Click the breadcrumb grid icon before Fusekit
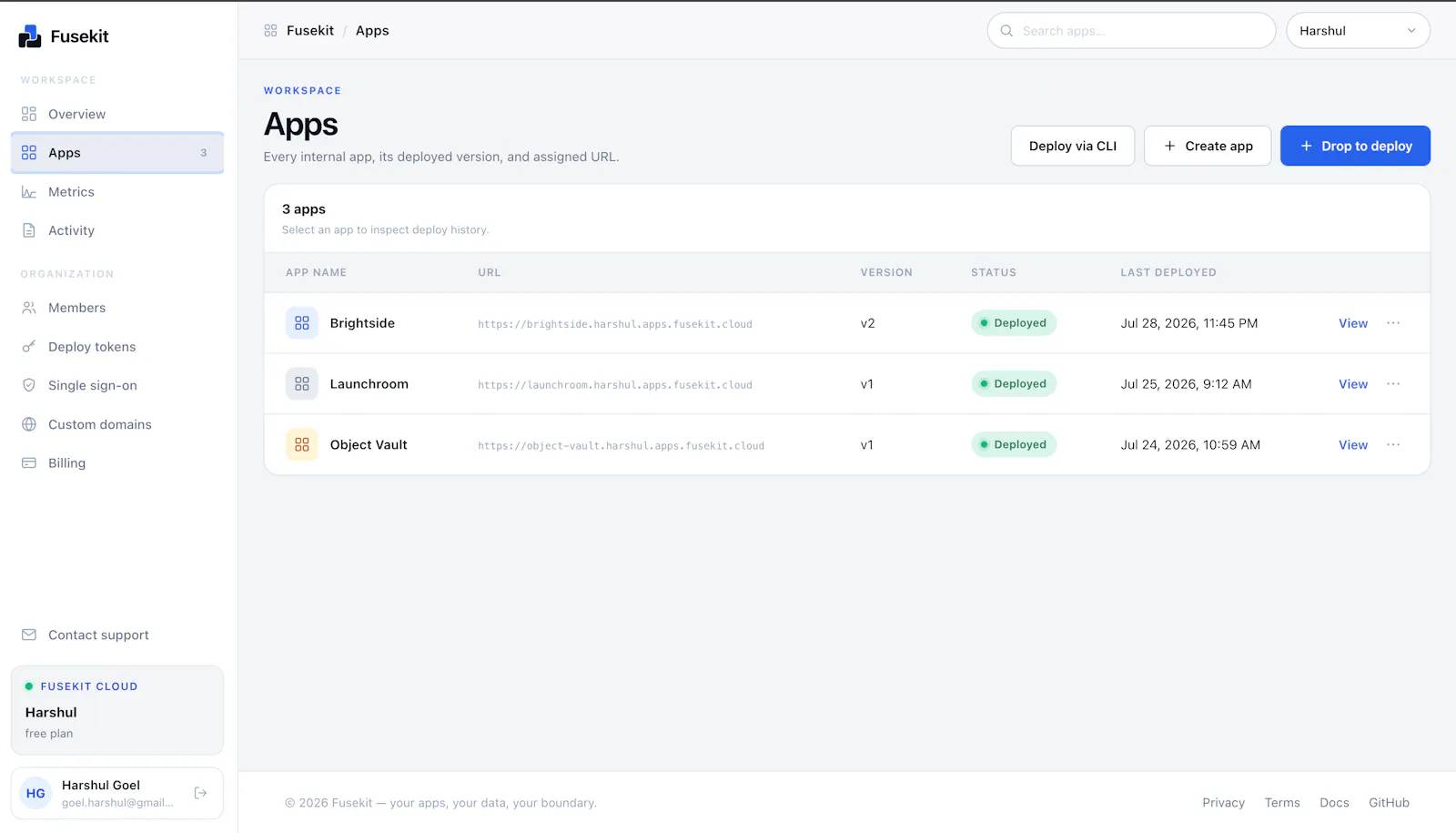1456x833 pixels. coord(270,31)
